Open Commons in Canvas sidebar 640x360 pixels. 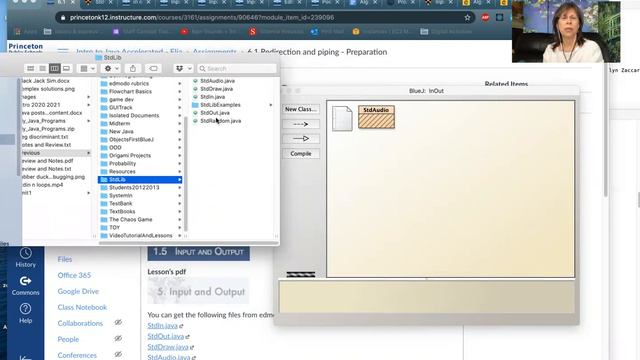(25, 286)
